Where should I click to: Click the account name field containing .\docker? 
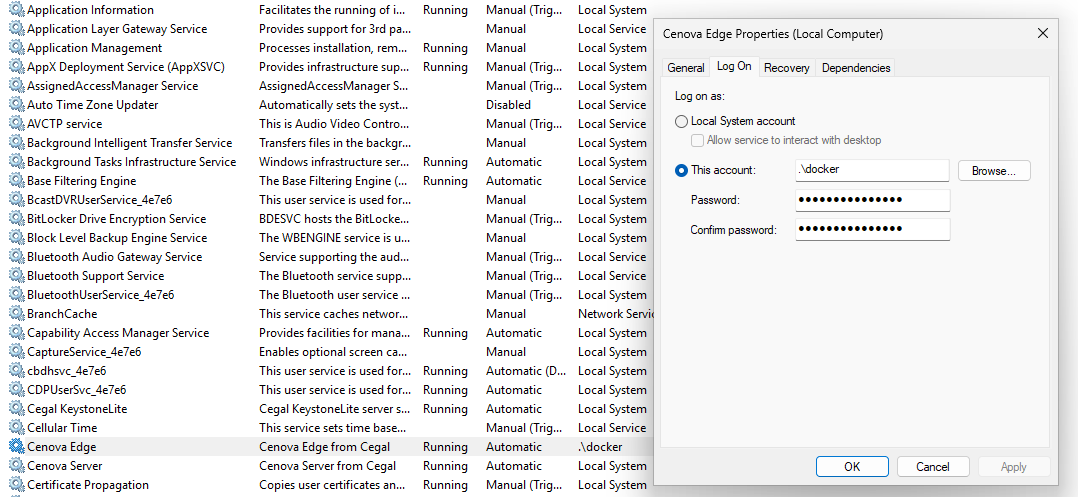click(x=872, y=170)
